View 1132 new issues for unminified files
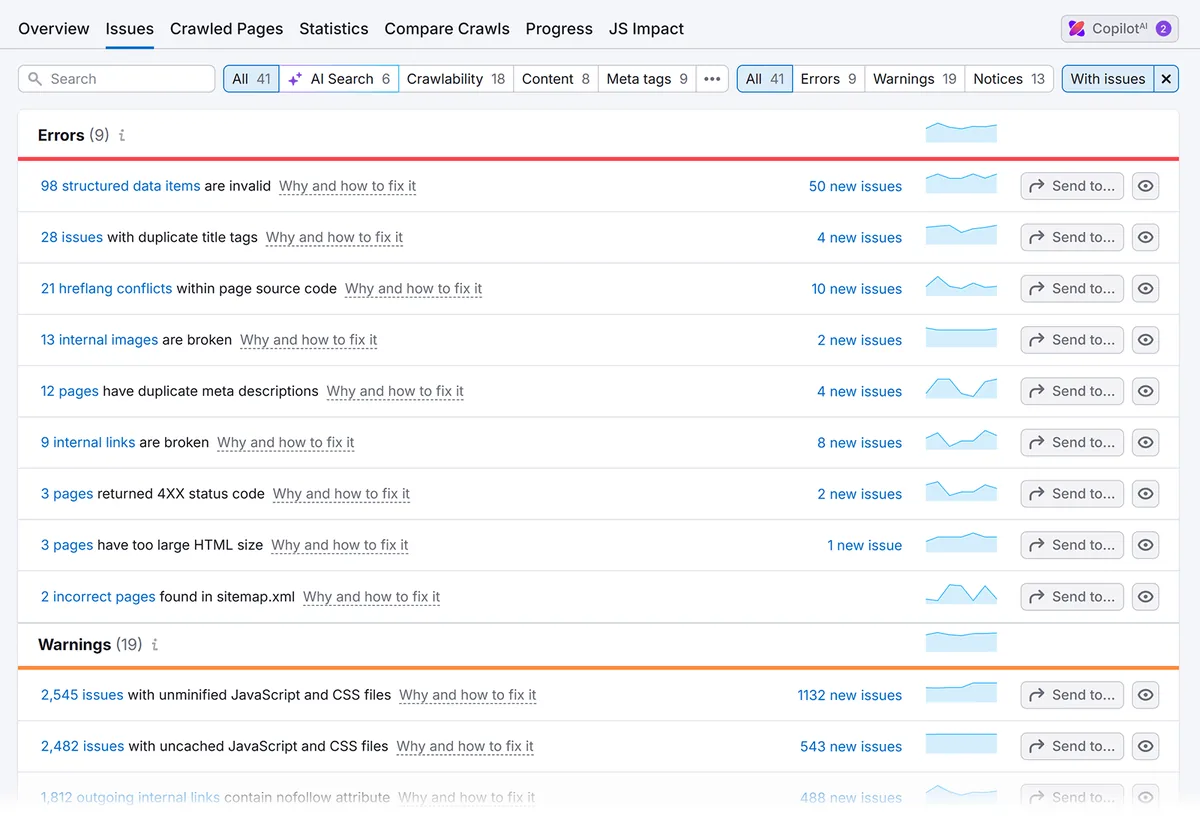The height and width of the screenshot is (818, 1200). pos(850,695)
